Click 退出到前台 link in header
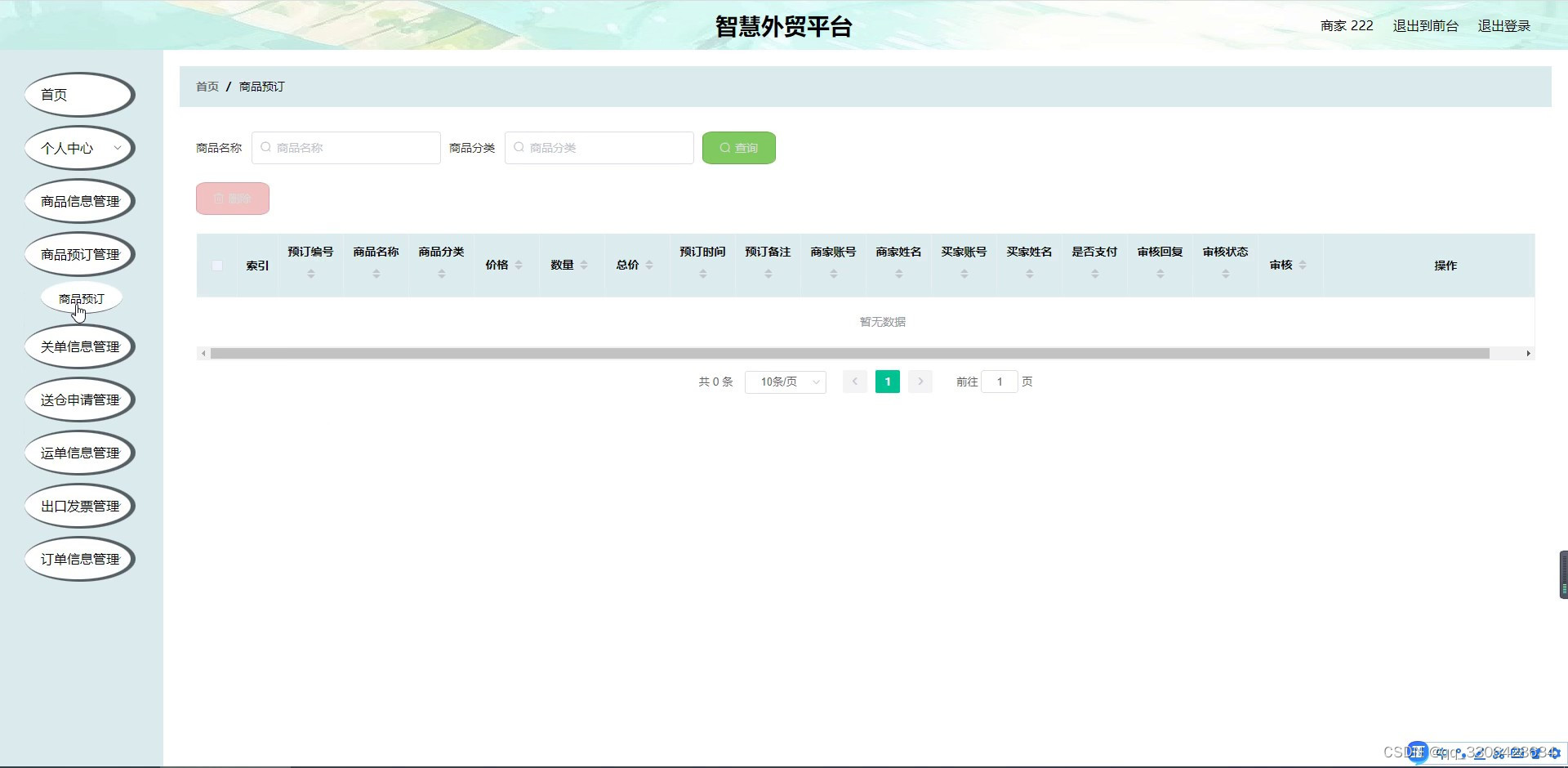The image size is (1568, 768). pyautogui.click(x=1425, y=26)
